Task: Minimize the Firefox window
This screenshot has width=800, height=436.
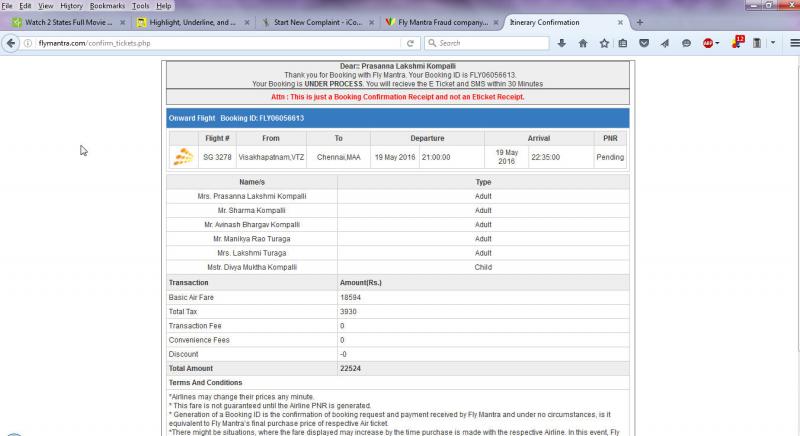Action: 753,5
